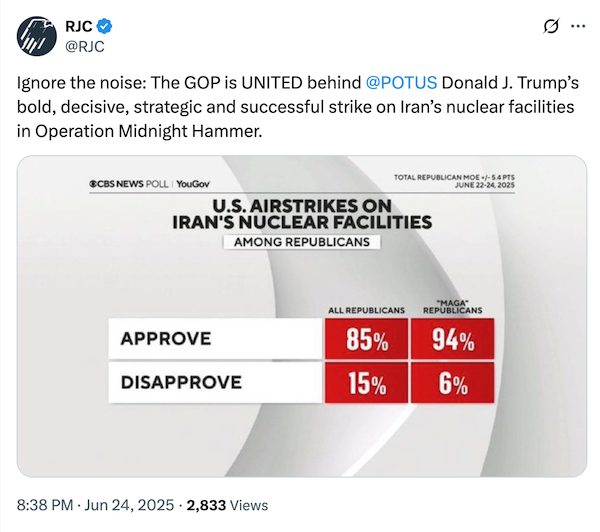
Task: Click the red 94% MAGA approve cell
Action: click(452, 339)
